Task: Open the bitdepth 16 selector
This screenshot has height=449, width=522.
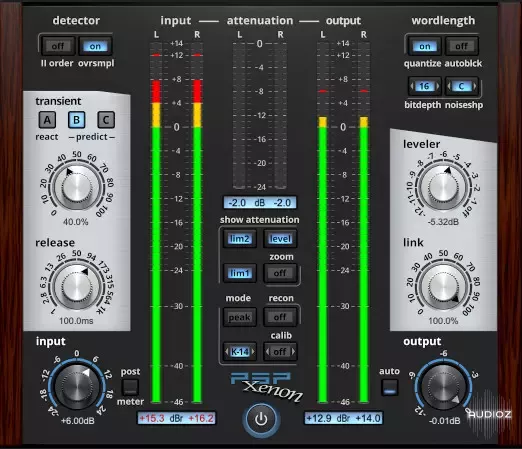Action: pyautogui.click(x=425, y=86)
